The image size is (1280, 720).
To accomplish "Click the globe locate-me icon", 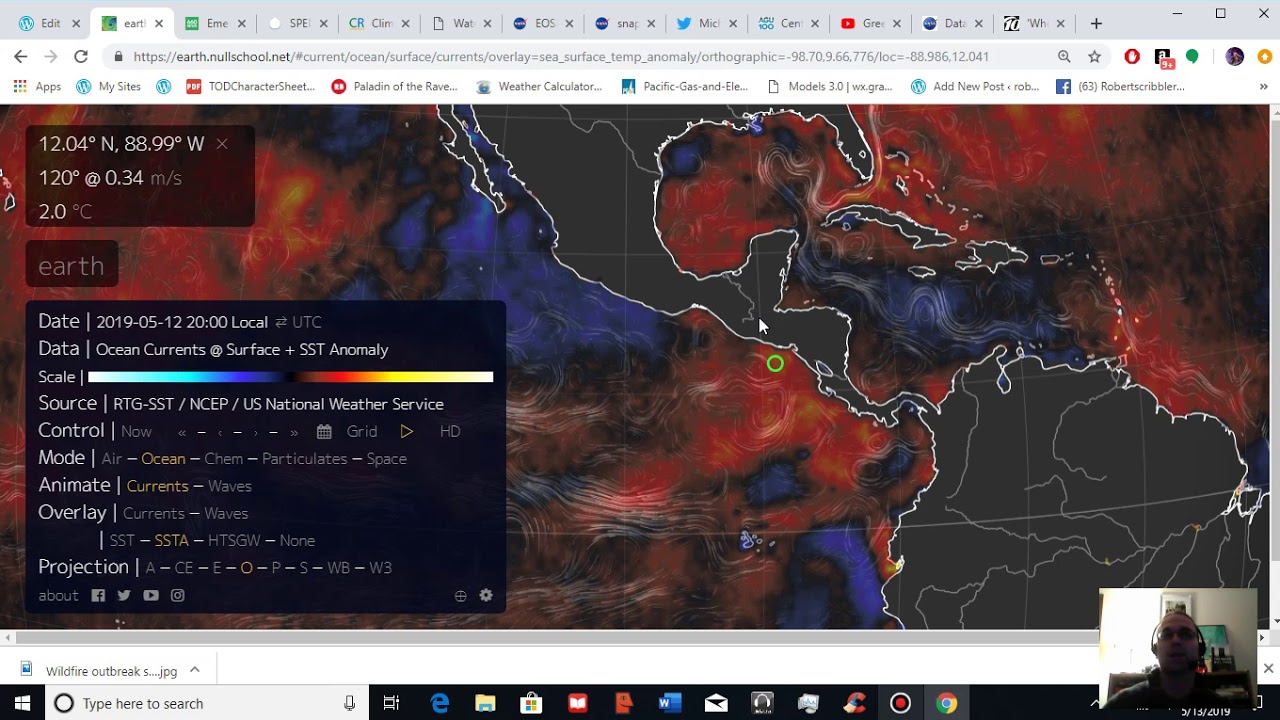I will [460, 596].
